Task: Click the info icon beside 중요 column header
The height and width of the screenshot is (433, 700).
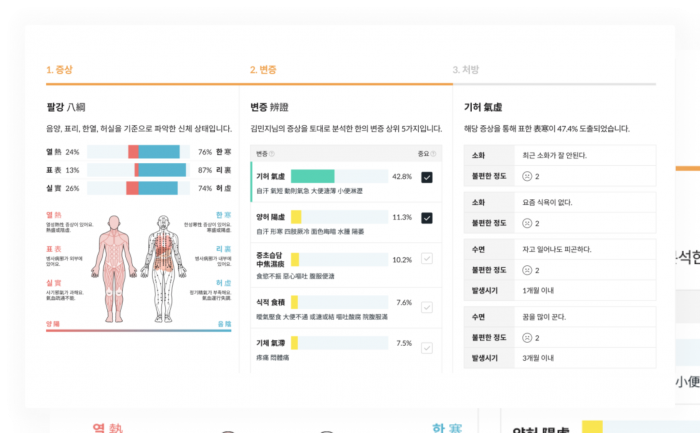Action: tap(432, 154)
